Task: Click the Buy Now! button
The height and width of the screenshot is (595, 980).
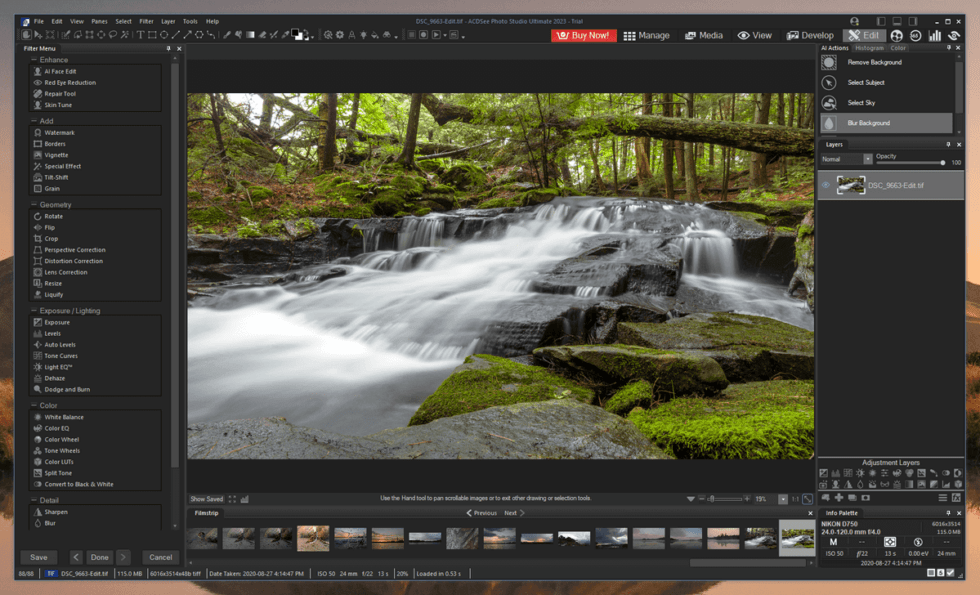Action: click(x=584, y=35)
